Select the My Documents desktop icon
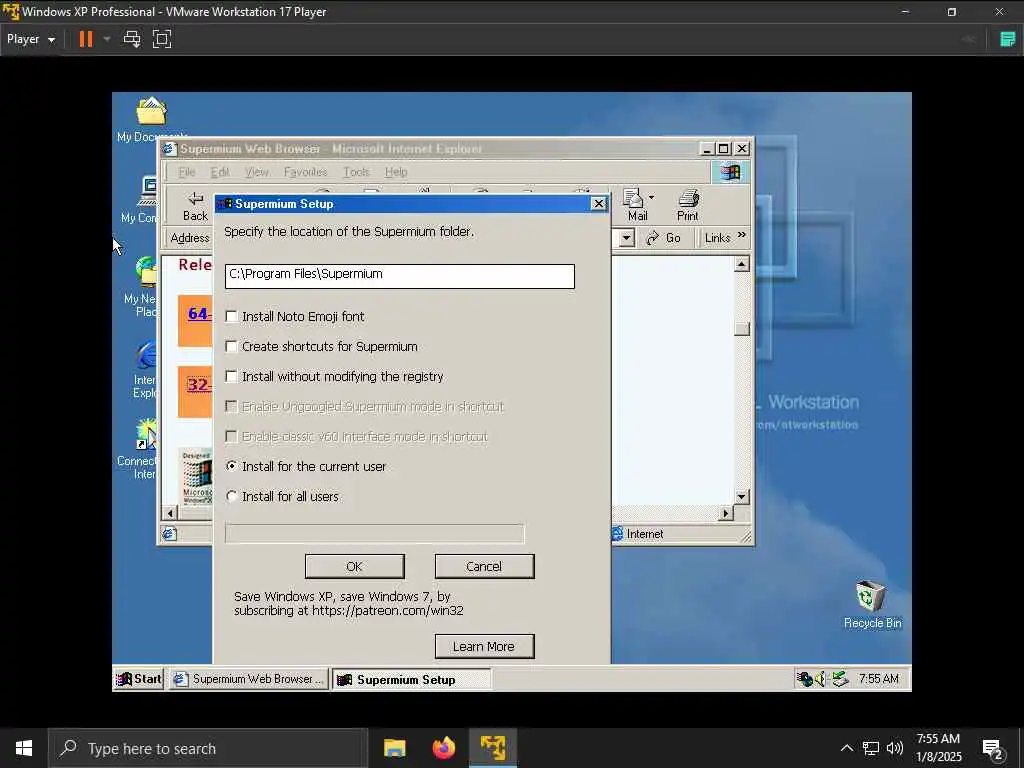 click(152, 119)
